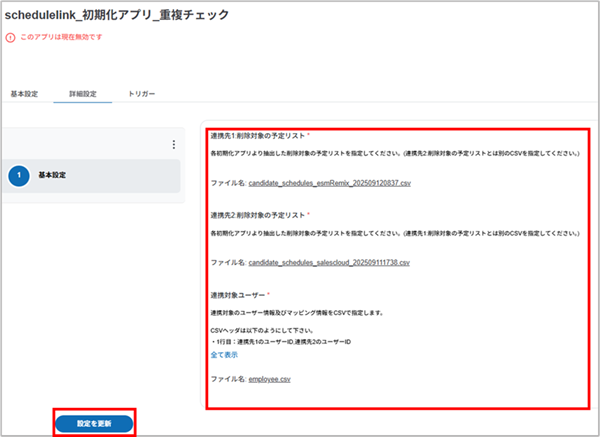Click the app title schedulelink_初期化アプリ_重複チェック

coord(117,15)
